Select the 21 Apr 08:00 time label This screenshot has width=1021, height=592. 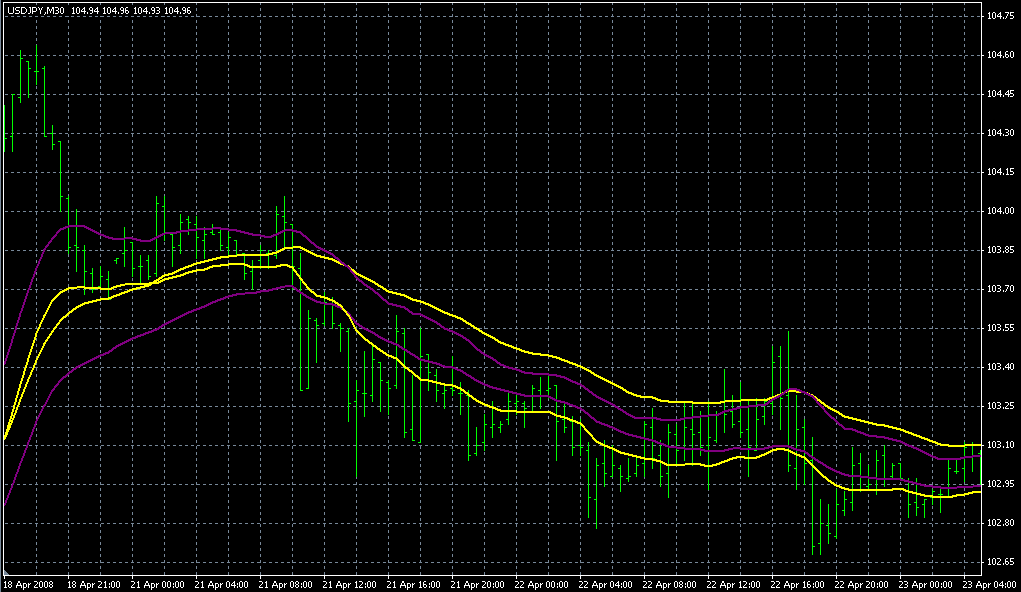click(x=286, y=584)
